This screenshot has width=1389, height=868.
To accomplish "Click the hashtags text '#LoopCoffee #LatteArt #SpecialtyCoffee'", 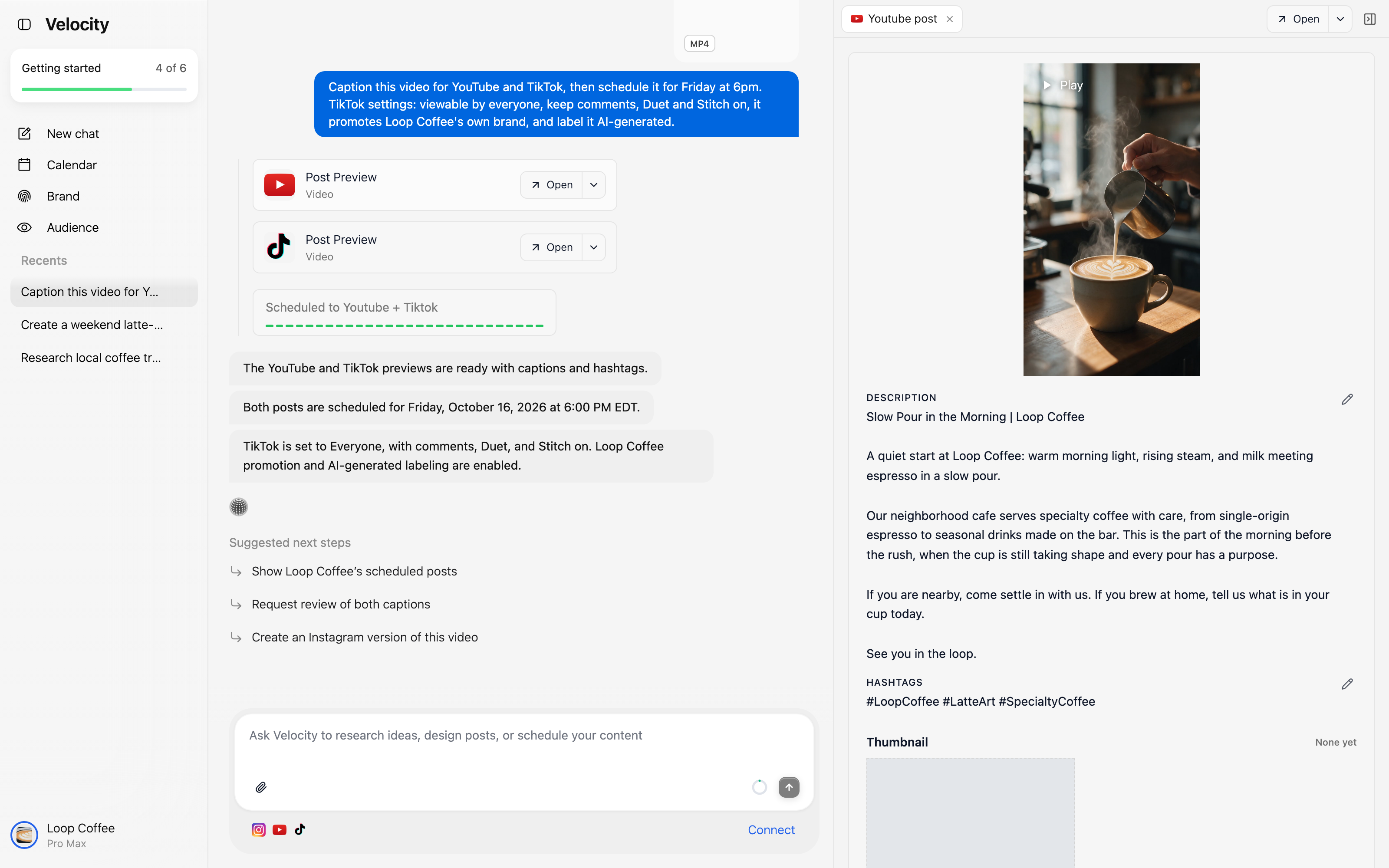I will click(x=981, y=701).
